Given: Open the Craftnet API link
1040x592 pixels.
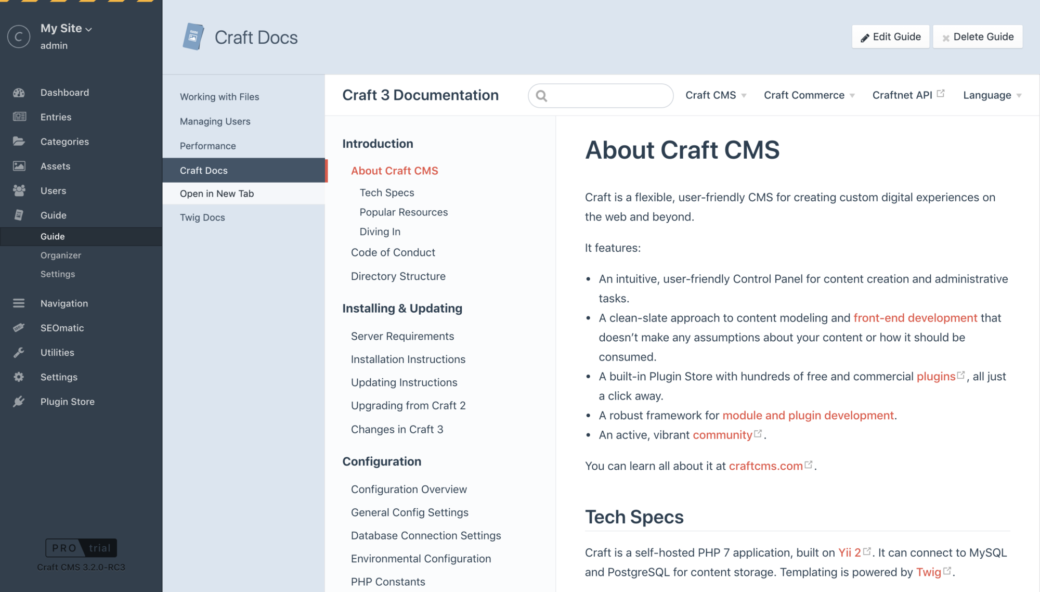Looking at the screenshot, I should (902, 95).
